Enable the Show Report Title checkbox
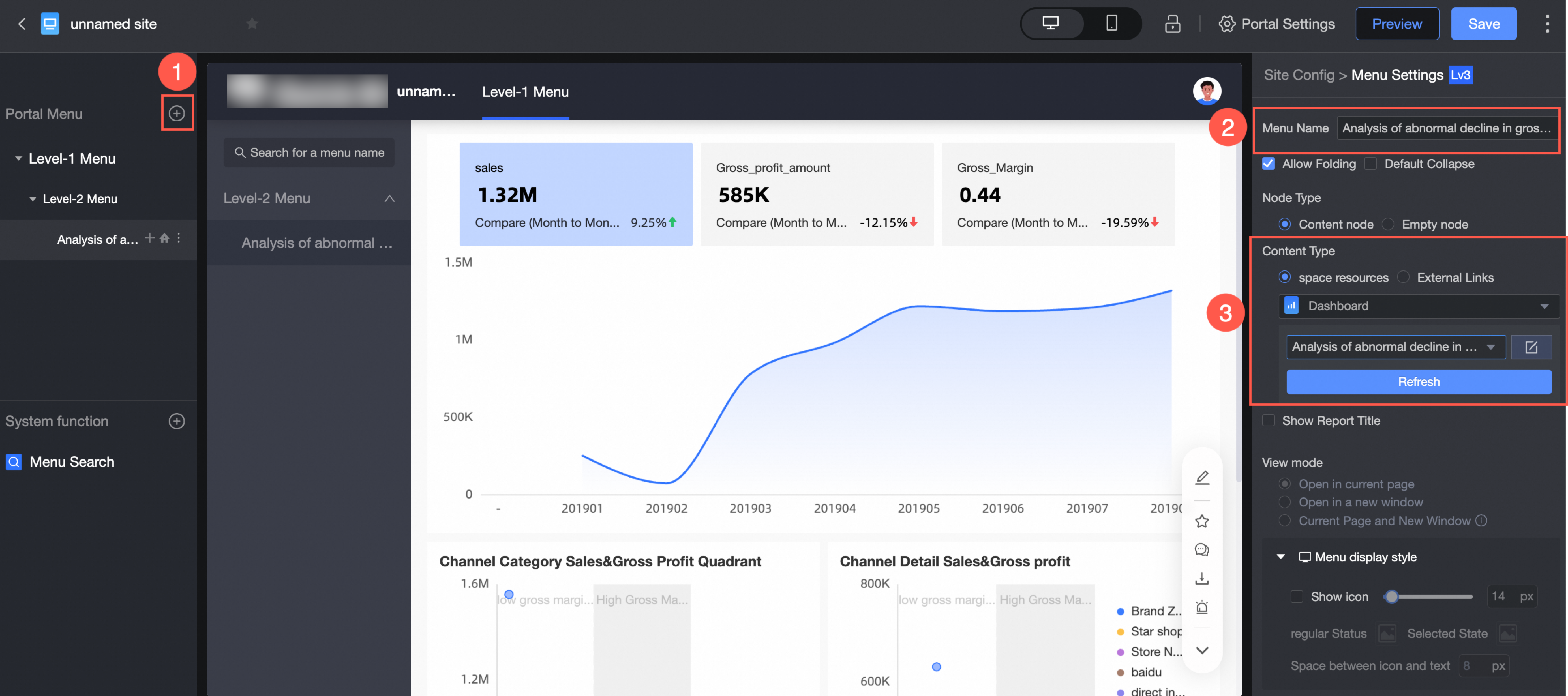This screenshot has height=696, width=1568. [x=1269, y=420]
